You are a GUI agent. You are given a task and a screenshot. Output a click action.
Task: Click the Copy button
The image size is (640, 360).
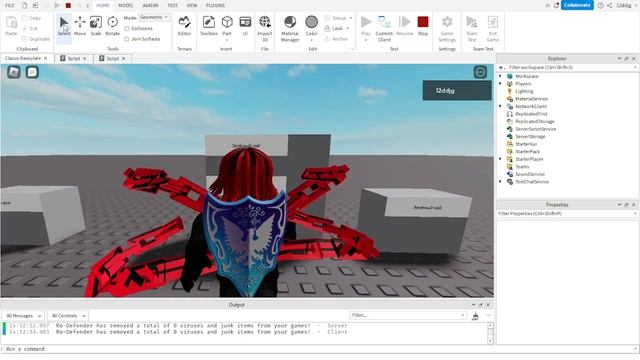[32, 18]
